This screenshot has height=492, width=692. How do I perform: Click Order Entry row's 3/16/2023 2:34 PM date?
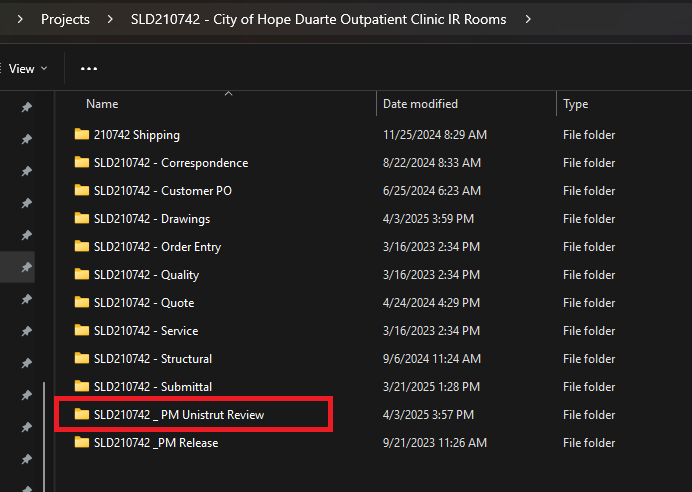431,247
